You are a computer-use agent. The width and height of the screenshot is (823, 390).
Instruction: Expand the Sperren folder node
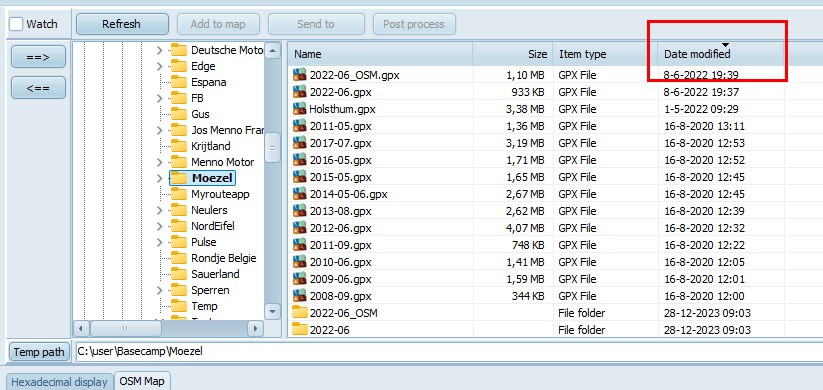[160, 290]
